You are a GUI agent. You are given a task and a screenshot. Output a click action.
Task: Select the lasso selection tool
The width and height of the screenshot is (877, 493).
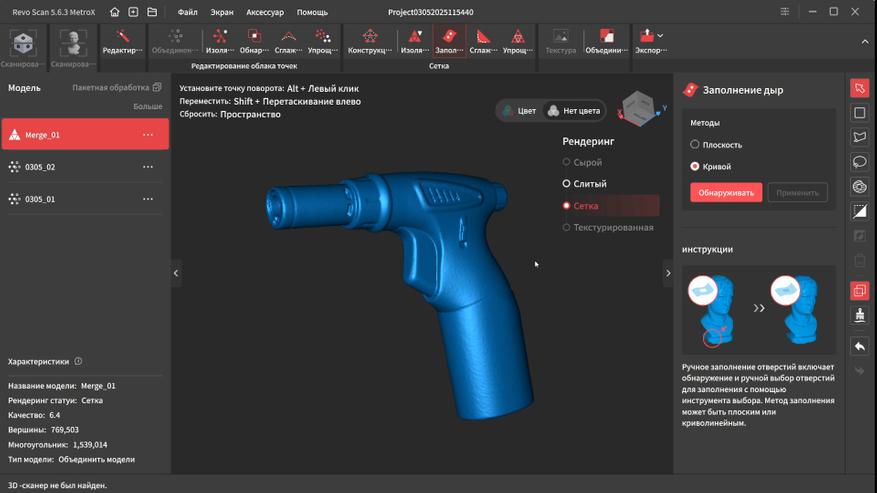click(x=860, y=162)
